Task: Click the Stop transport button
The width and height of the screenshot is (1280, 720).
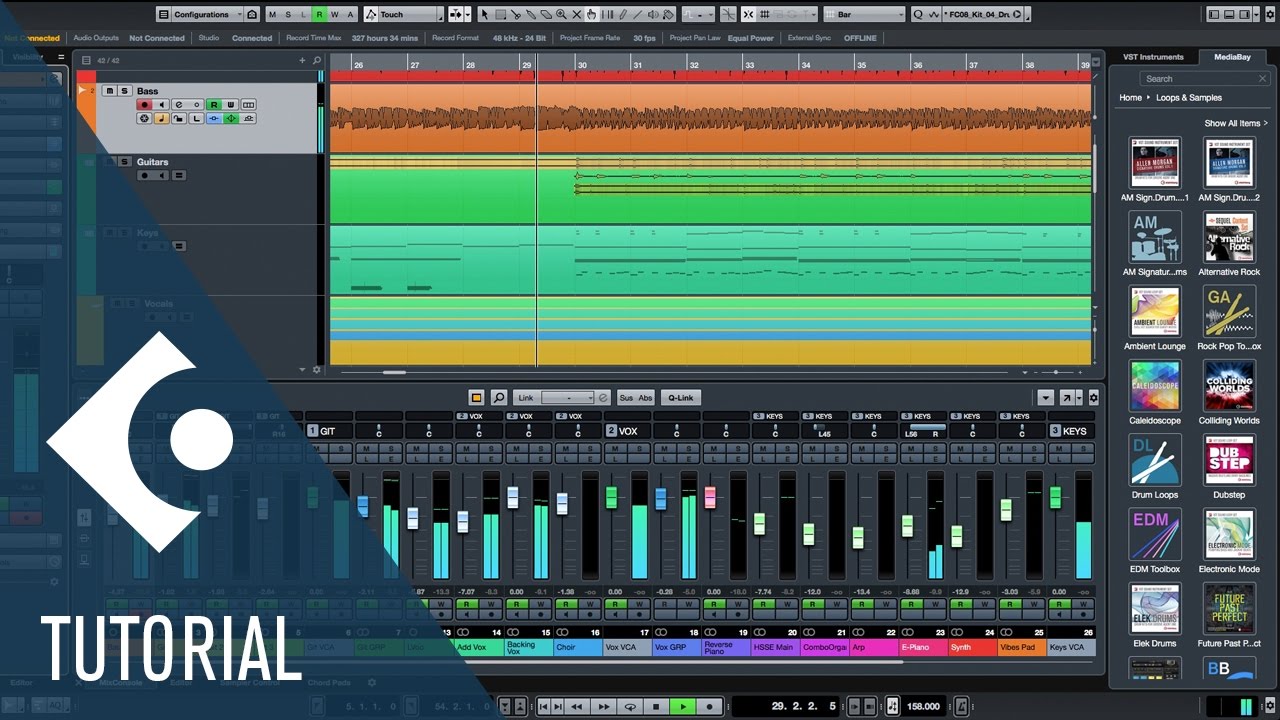Action: [x=656, y=706]
